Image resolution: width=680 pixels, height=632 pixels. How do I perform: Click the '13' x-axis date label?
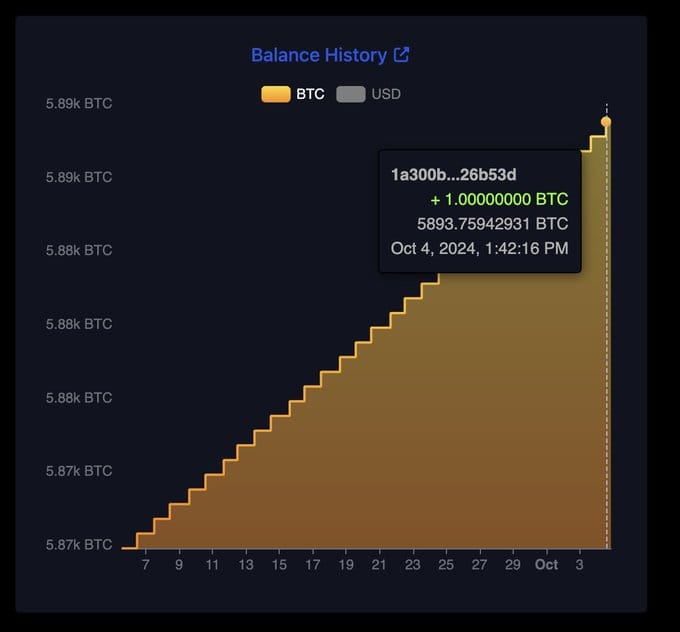(x=246, y=564)
